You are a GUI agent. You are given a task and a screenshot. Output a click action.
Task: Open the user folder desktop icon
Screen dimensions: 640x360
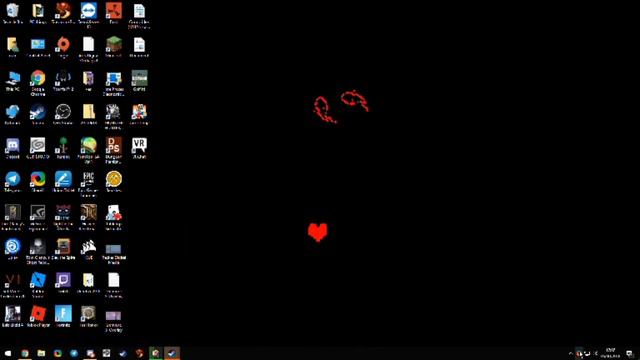pyautogui.click(x=13, y=44)
